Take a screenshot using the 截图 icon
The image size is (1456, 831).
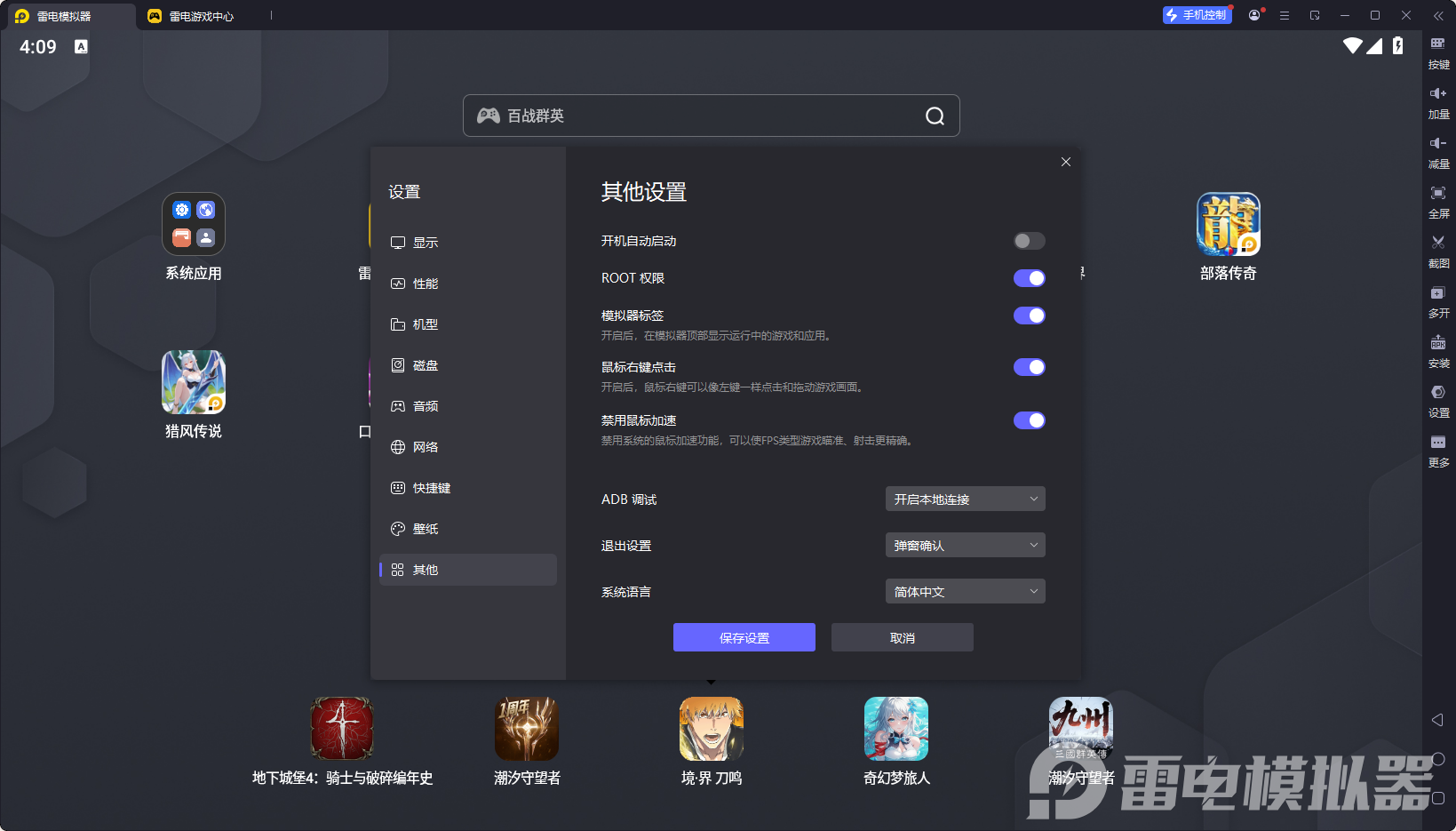point(1439,252)
